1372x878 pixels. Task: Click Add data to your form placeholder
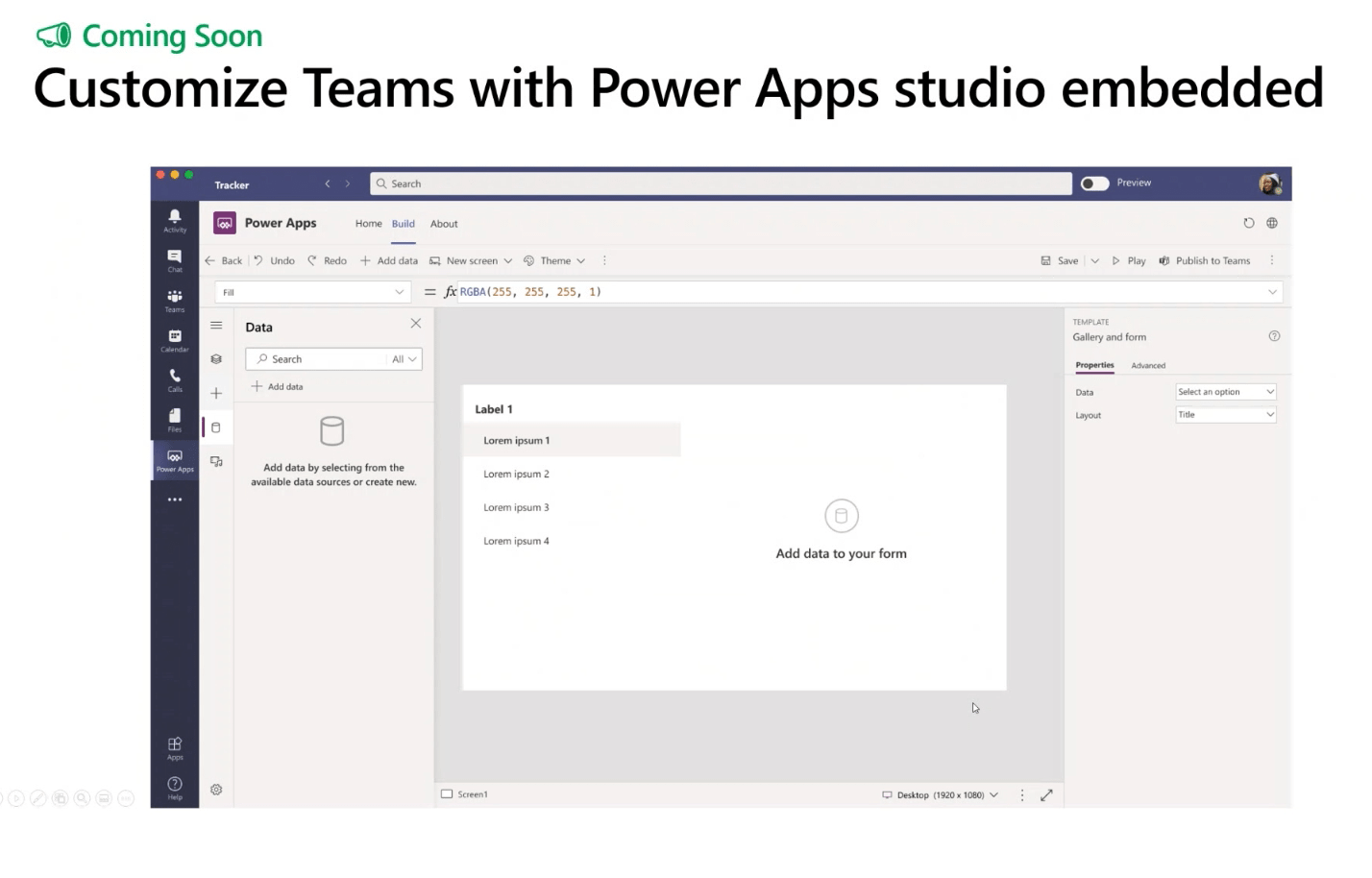tap(842, 530)
